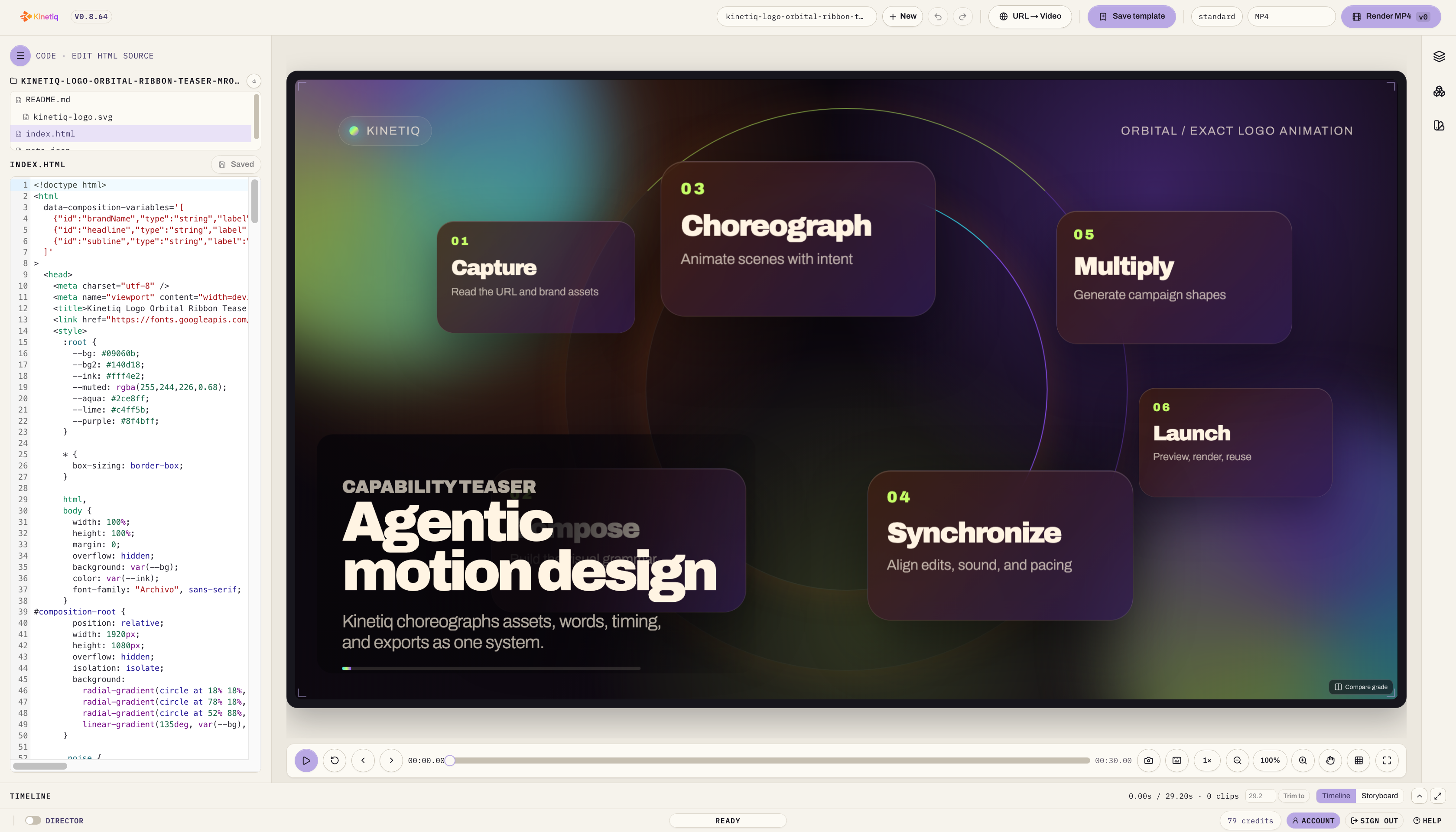
Task: Open README.md in the file tree
Action: [131, 99]
